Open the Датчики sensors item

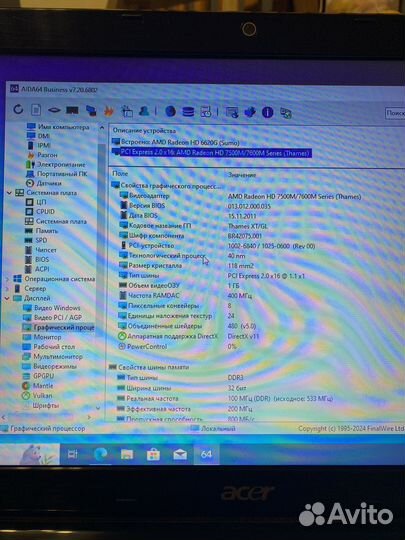coord(49,183)
